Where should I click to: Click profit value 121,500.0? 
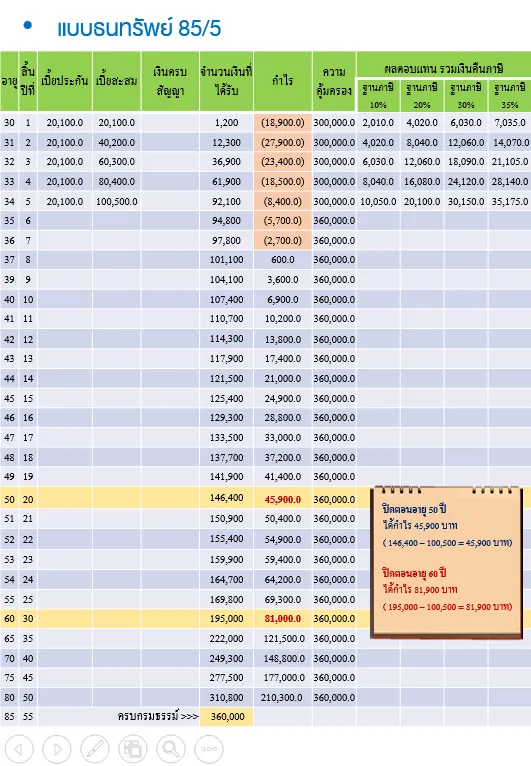[x=284, y=638]
